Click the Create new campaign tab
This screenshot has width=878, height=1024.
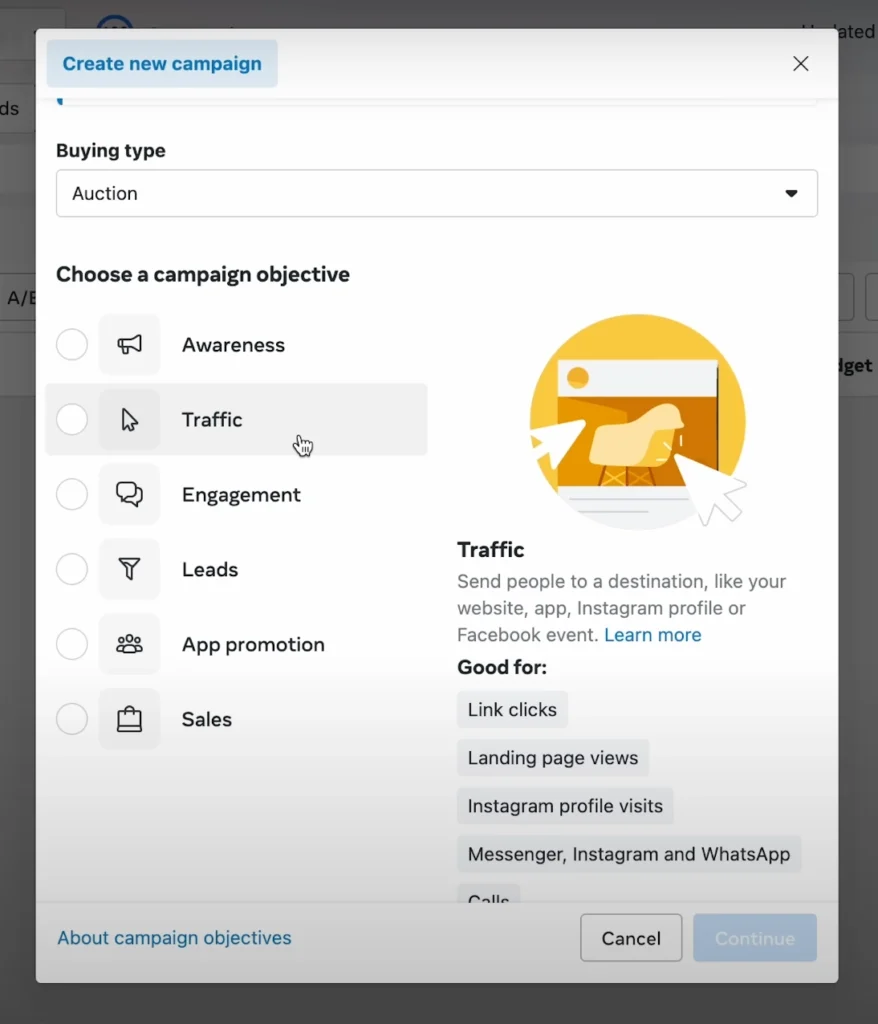162,64
